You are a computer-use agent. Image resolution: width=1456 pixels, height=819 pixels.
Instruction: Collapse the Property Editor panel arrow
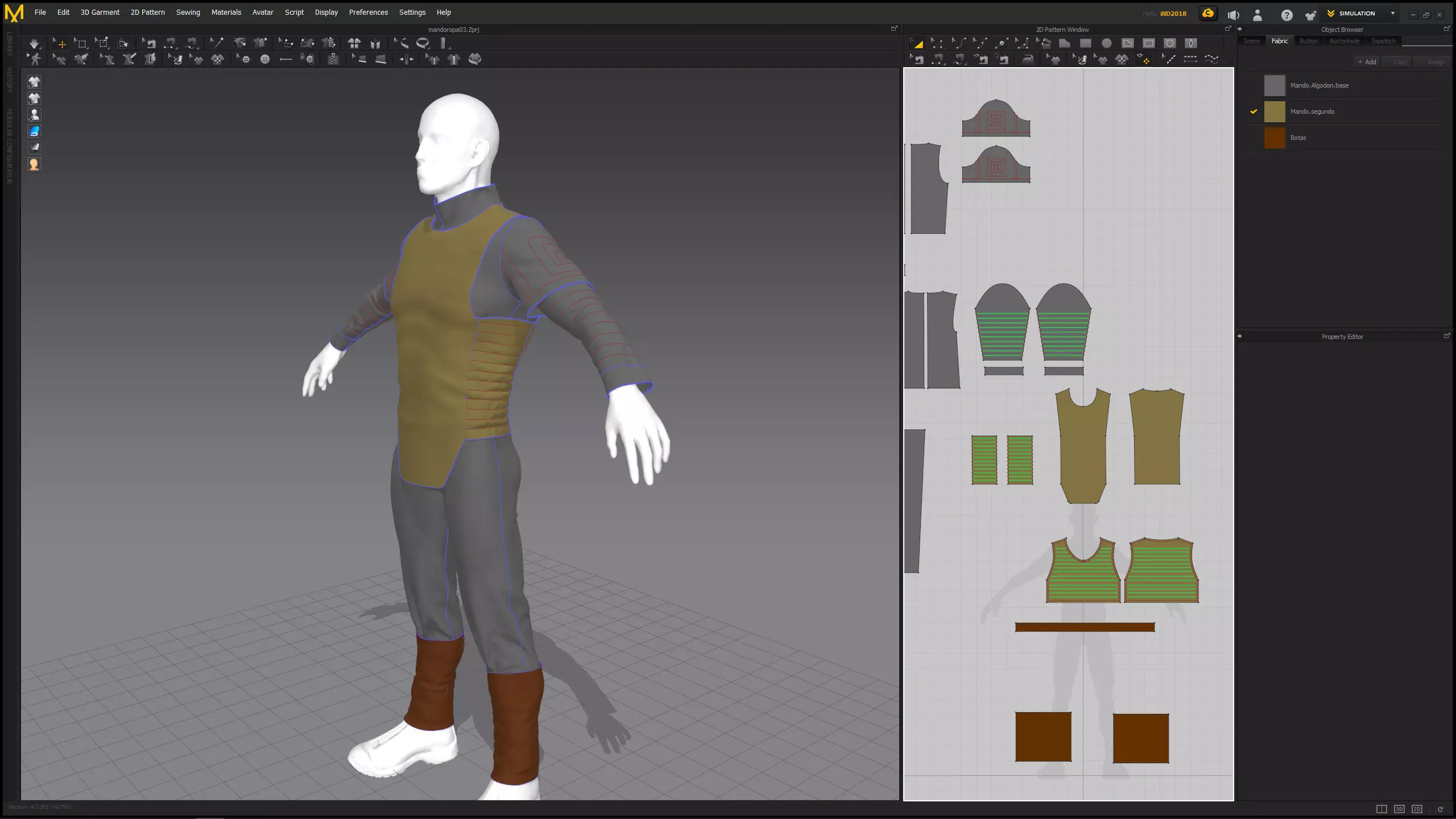1240,337
